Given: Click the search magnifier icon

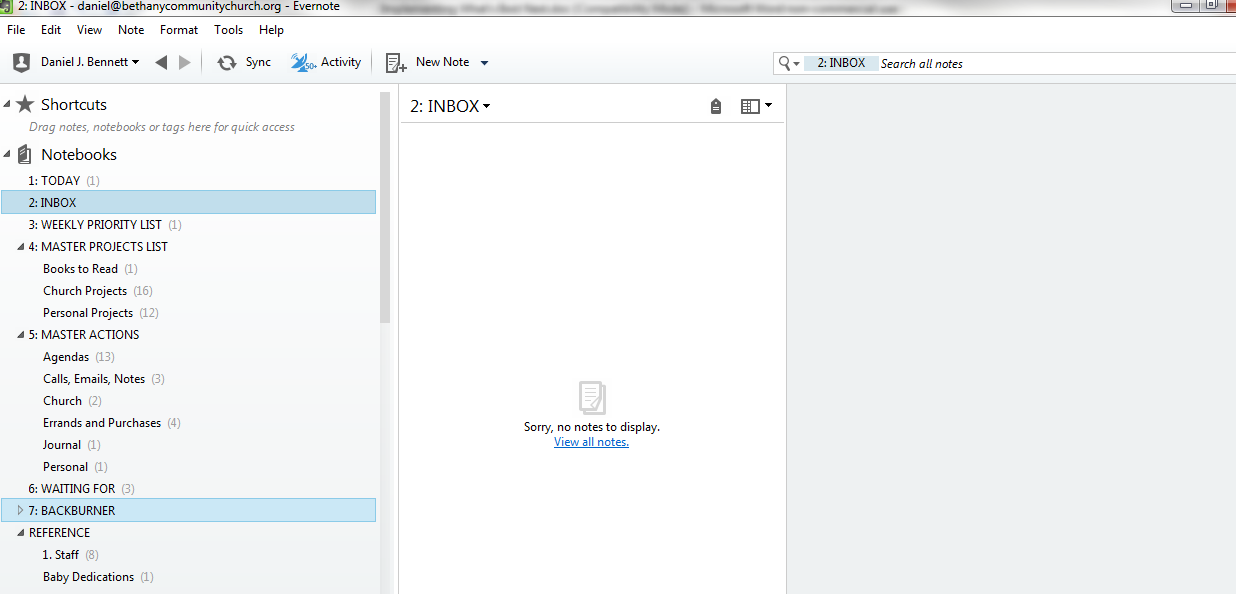Looking at the screenshot, I should pos(784,63).
